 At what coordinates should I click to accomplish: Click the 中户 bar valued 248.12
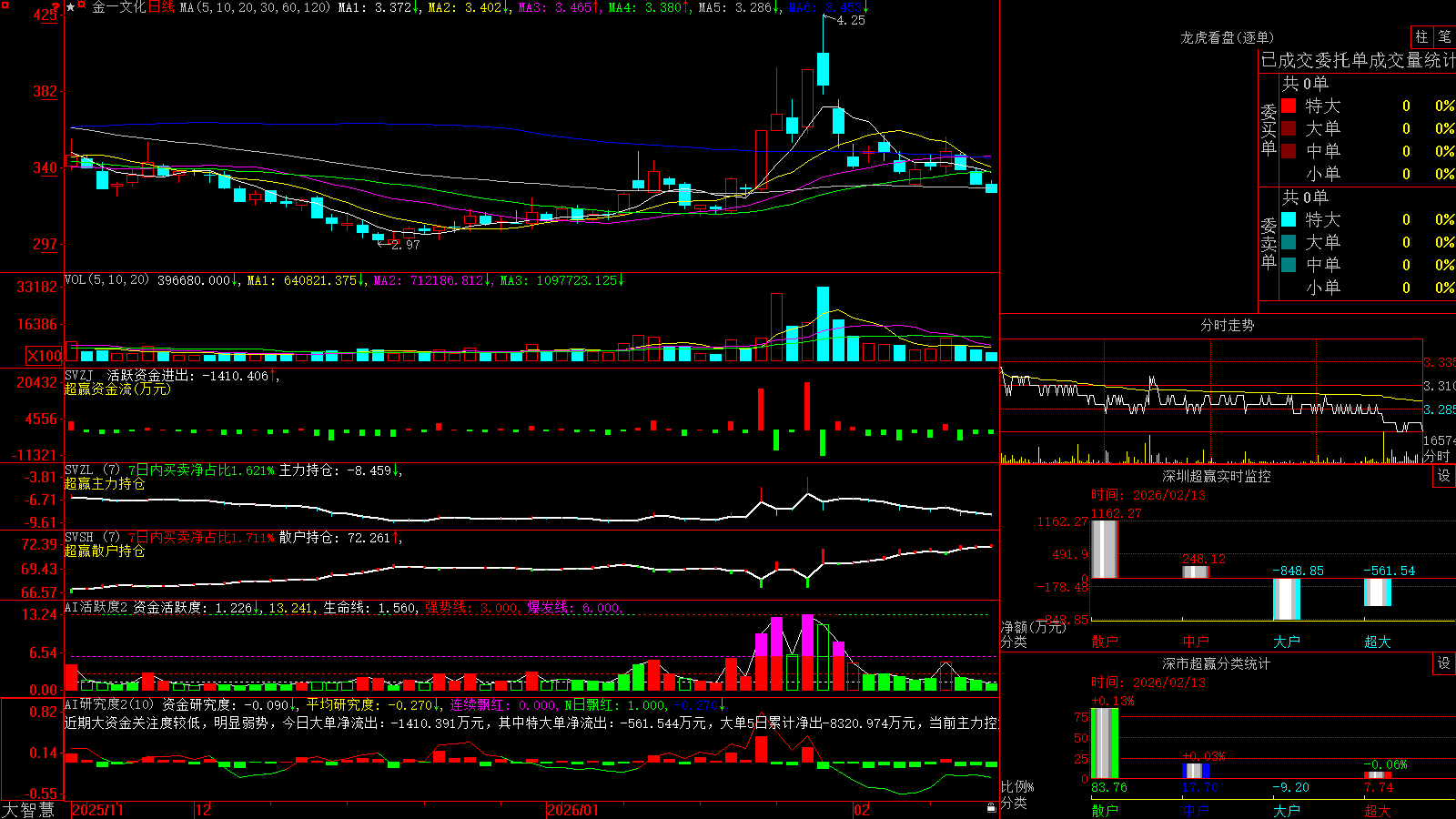[1195, 571]
